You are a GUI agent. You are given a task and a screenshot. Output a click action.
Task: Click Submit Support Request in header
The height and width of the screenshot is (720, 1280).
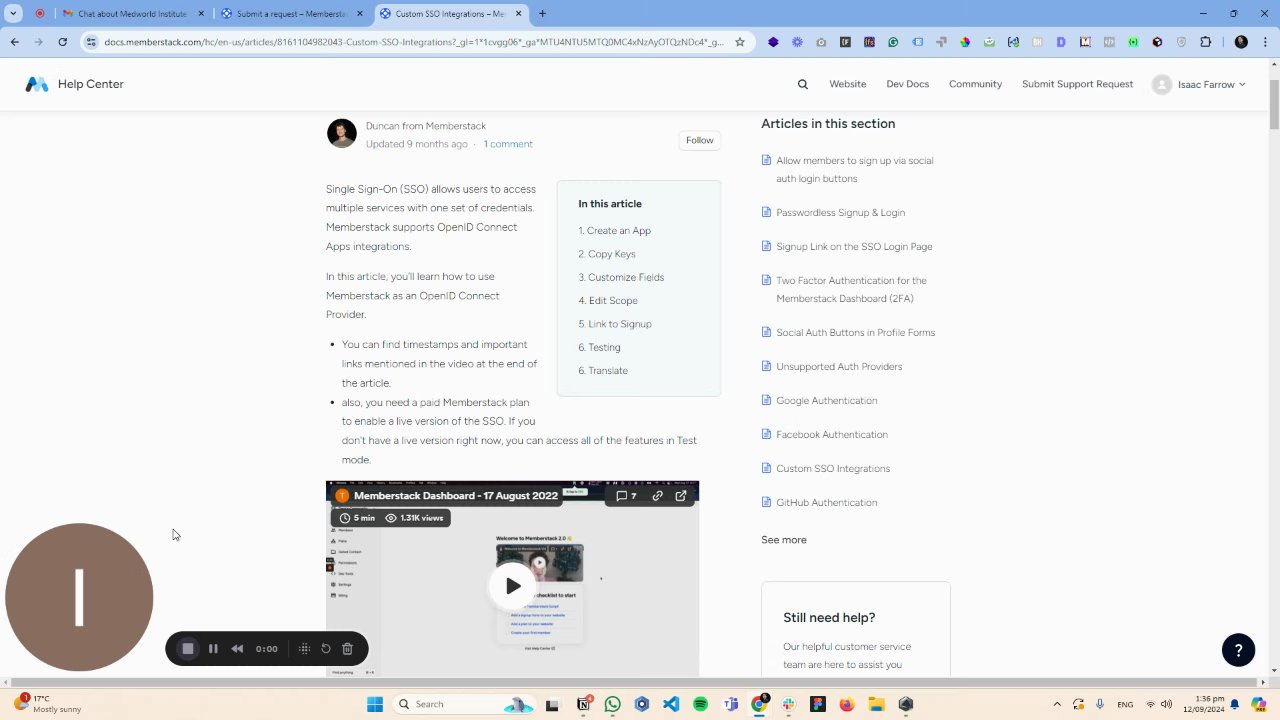click(1077, 84)
